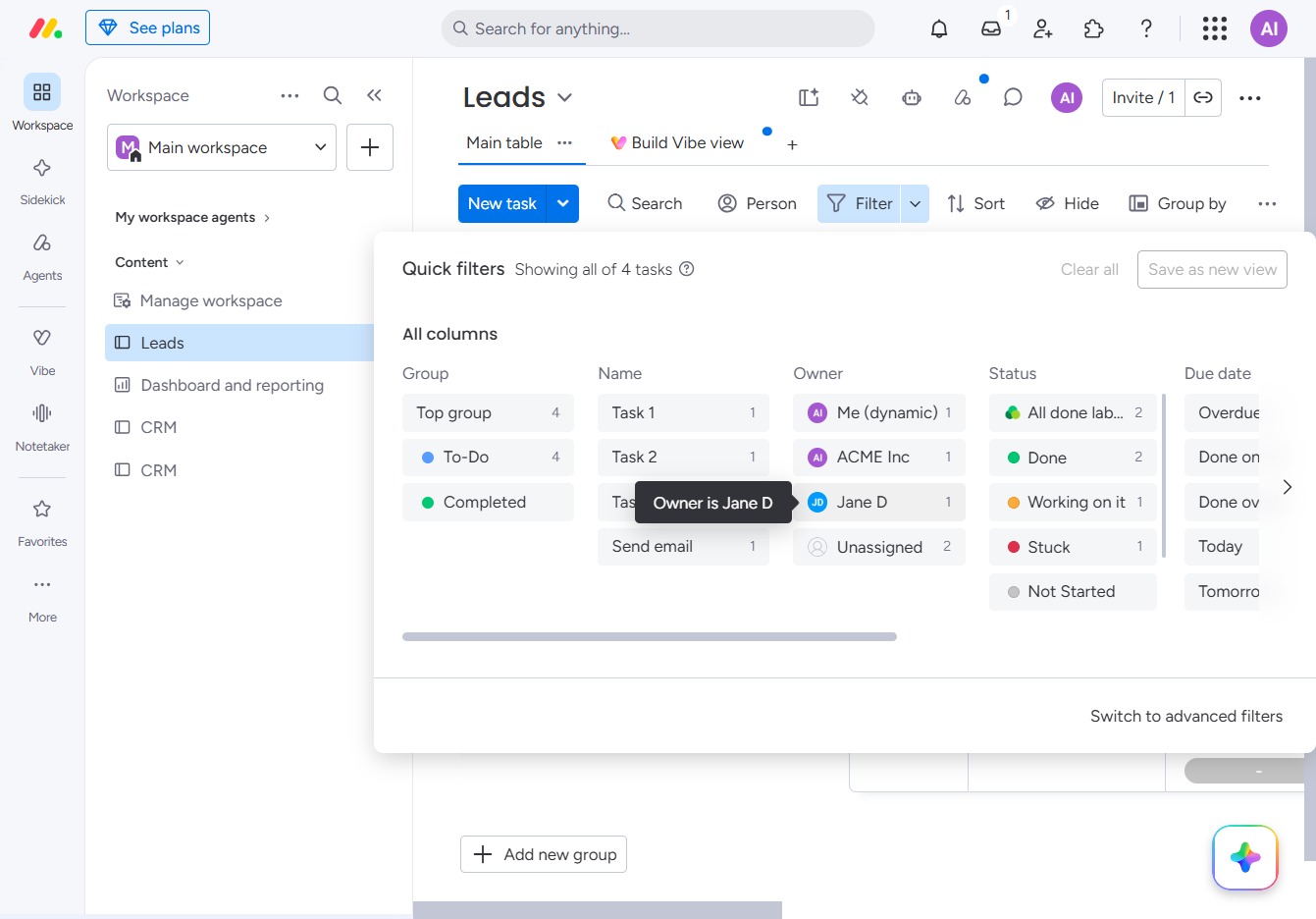Open Build Vibe view tab
The width and height of the screenshot is (1316, 919).
point(677,142)
